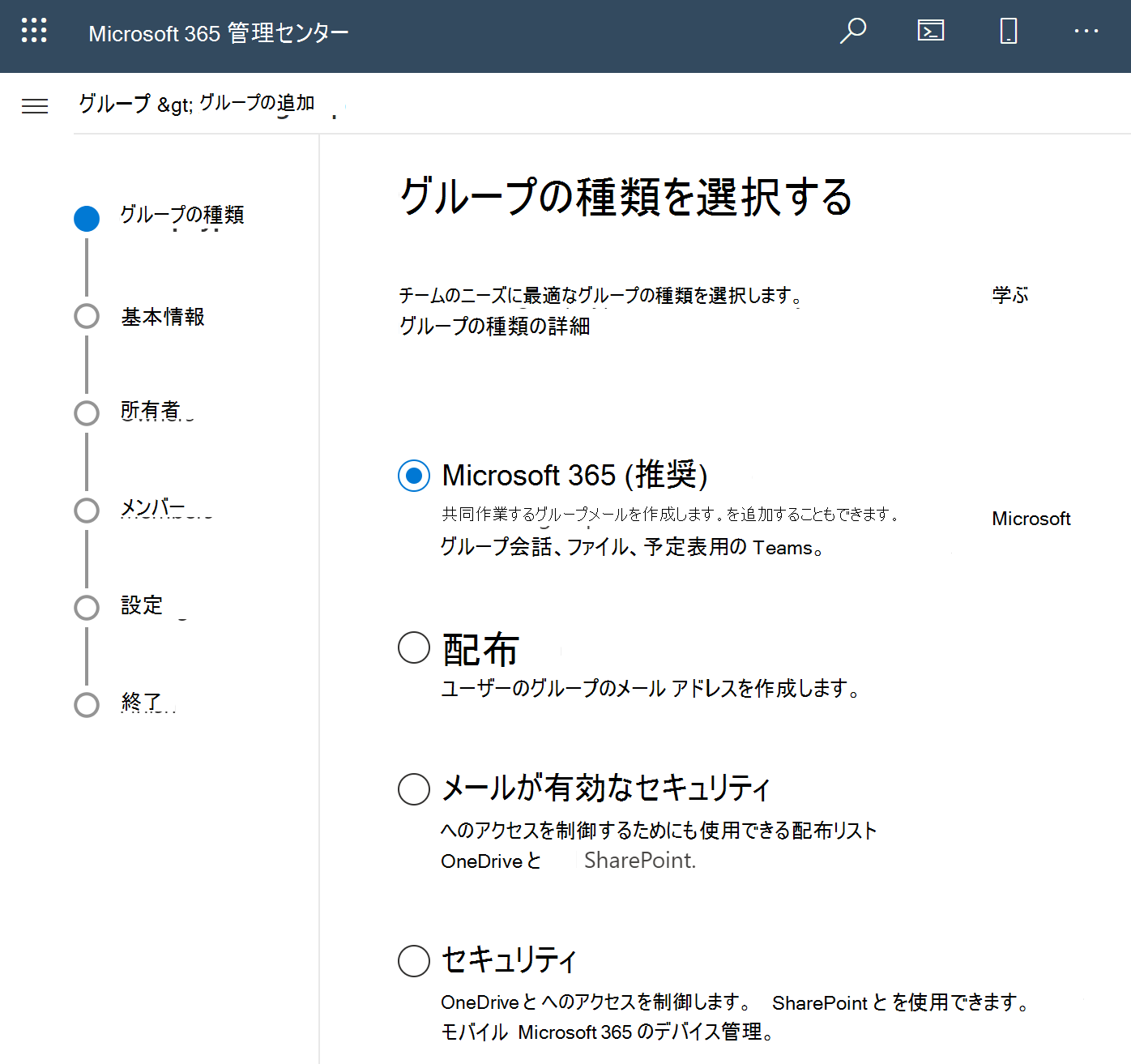Click the グループの追加 breadcrumb text
This screenshot has width=1131, height=1064.
pos(257,103)
